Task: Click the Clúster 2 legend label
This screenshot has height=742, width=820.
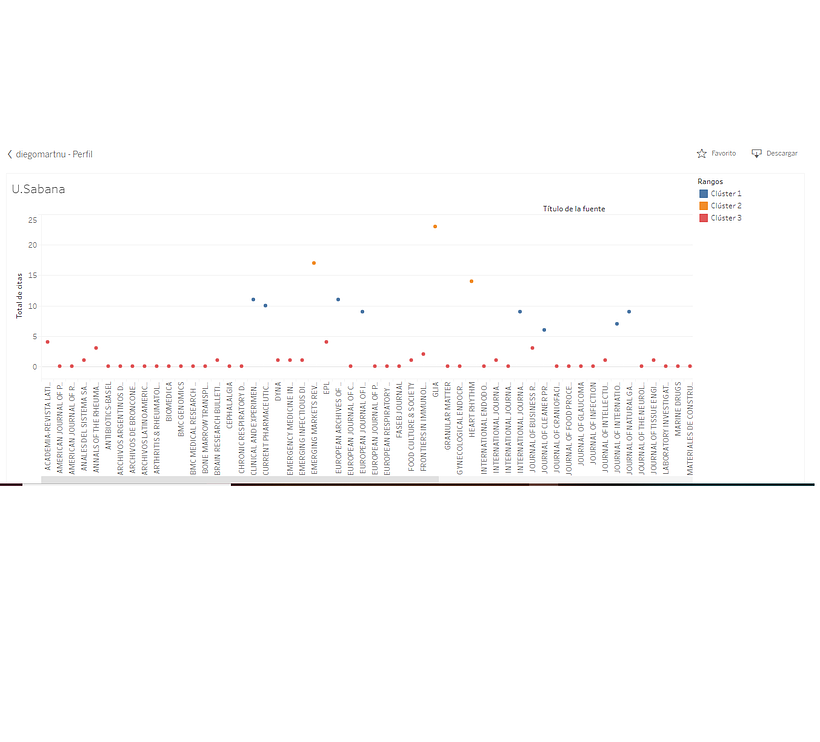Action: point(726,206)
